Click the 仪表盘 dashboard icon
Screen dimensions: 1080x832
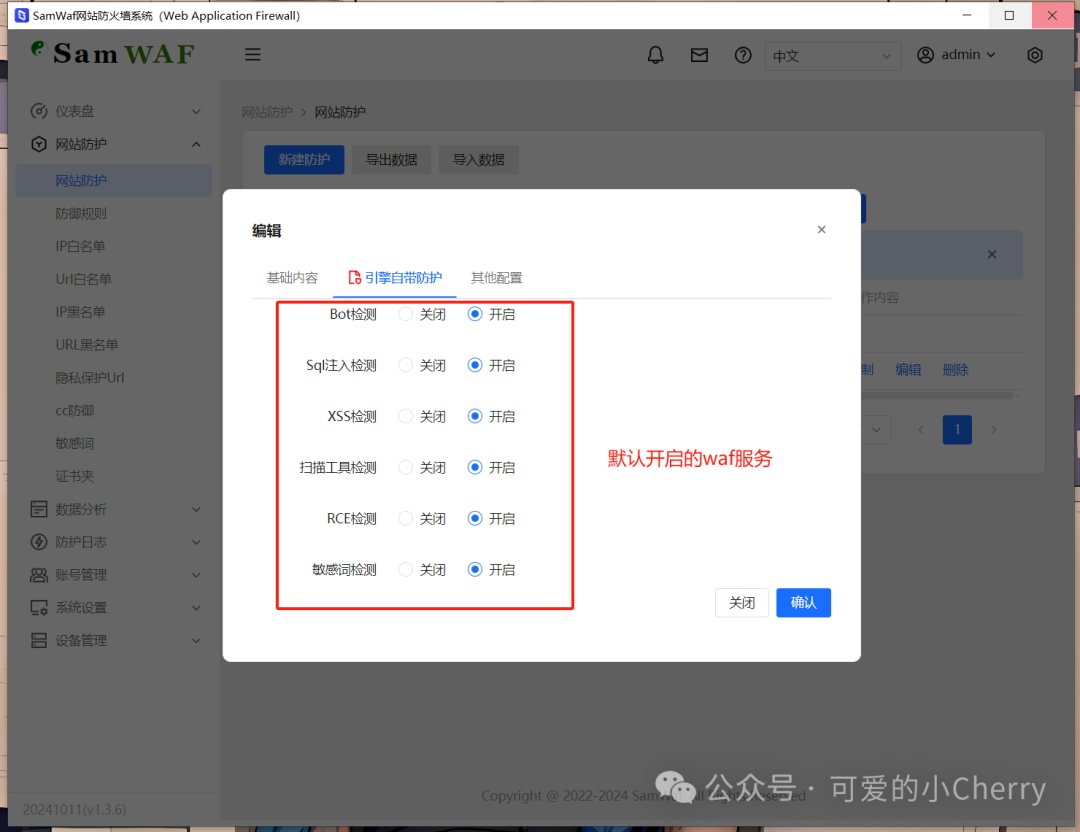[39, 111]
